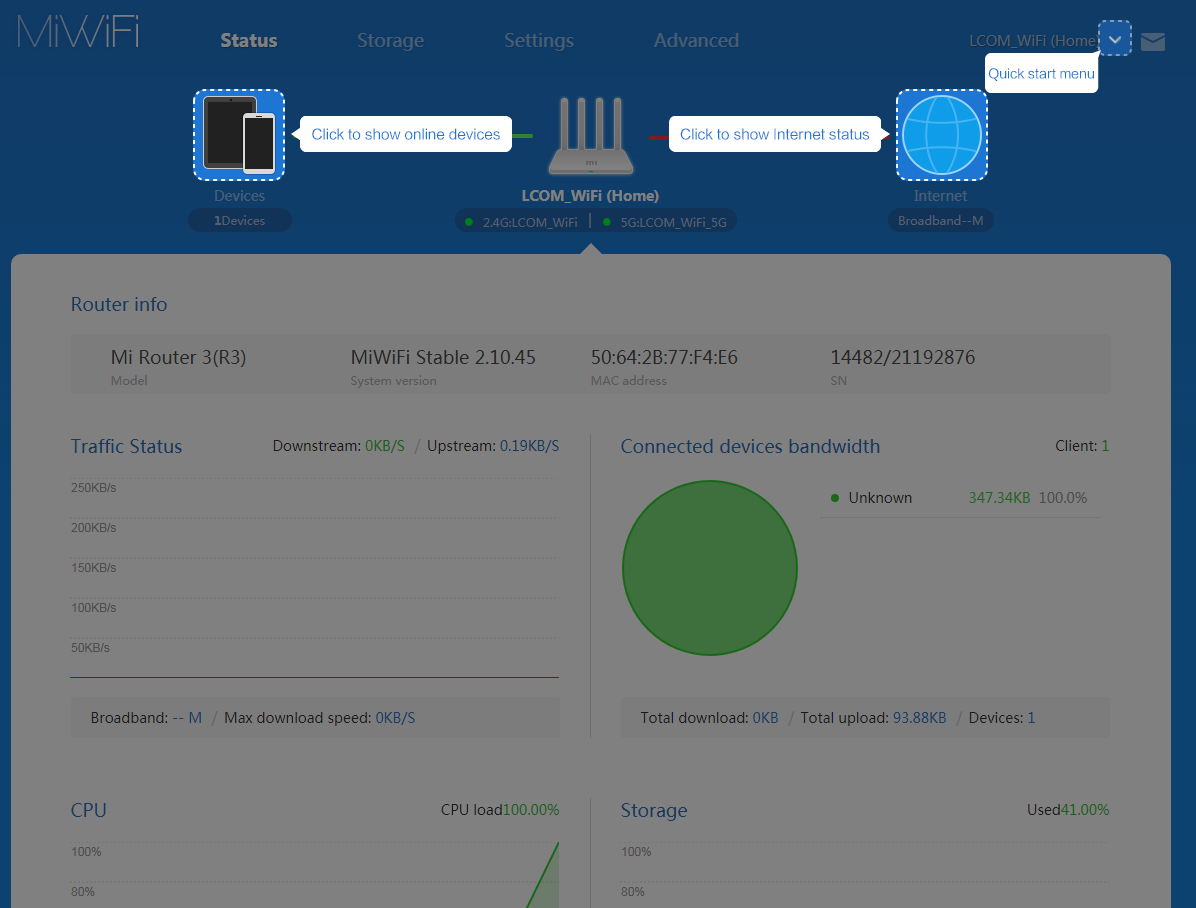The height and width of the screenshot is (908, 1196).
Task: Click the Connected devices bandwidth heading
Action: 751,446
